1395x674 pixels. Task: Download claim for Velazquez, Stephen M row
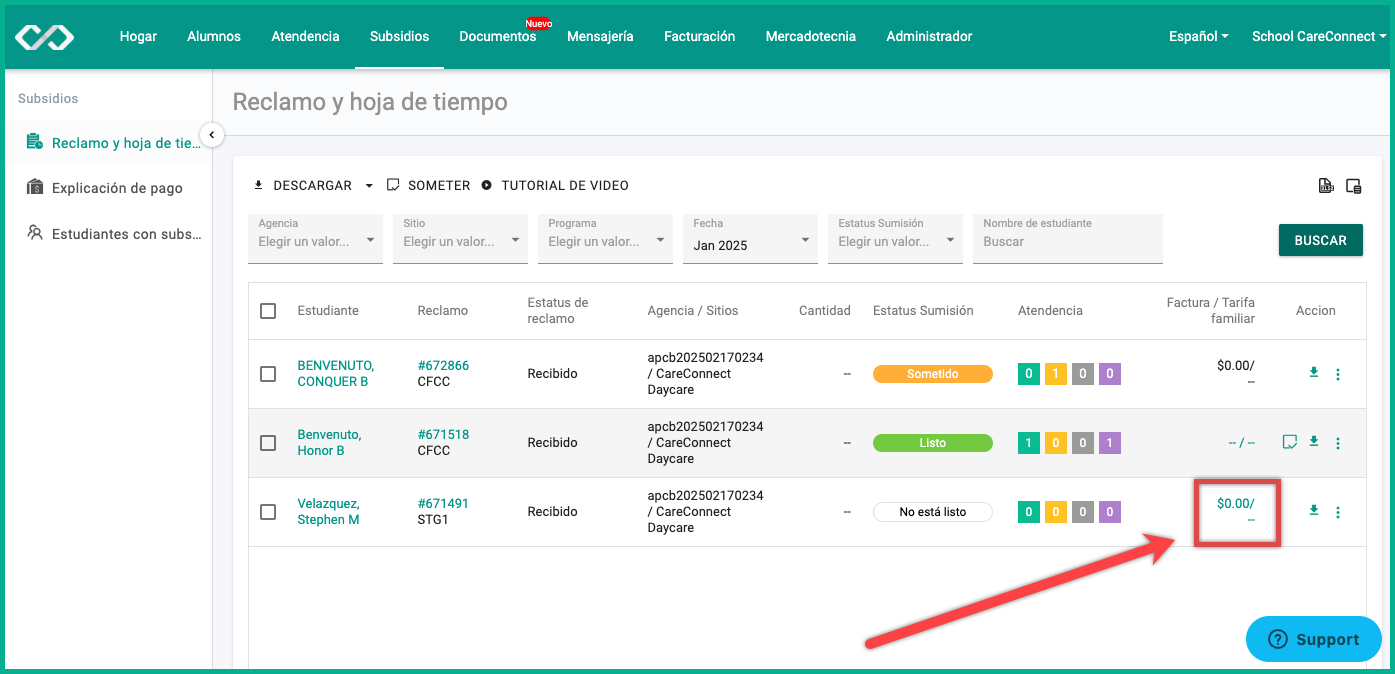(x=1314, y=511)
